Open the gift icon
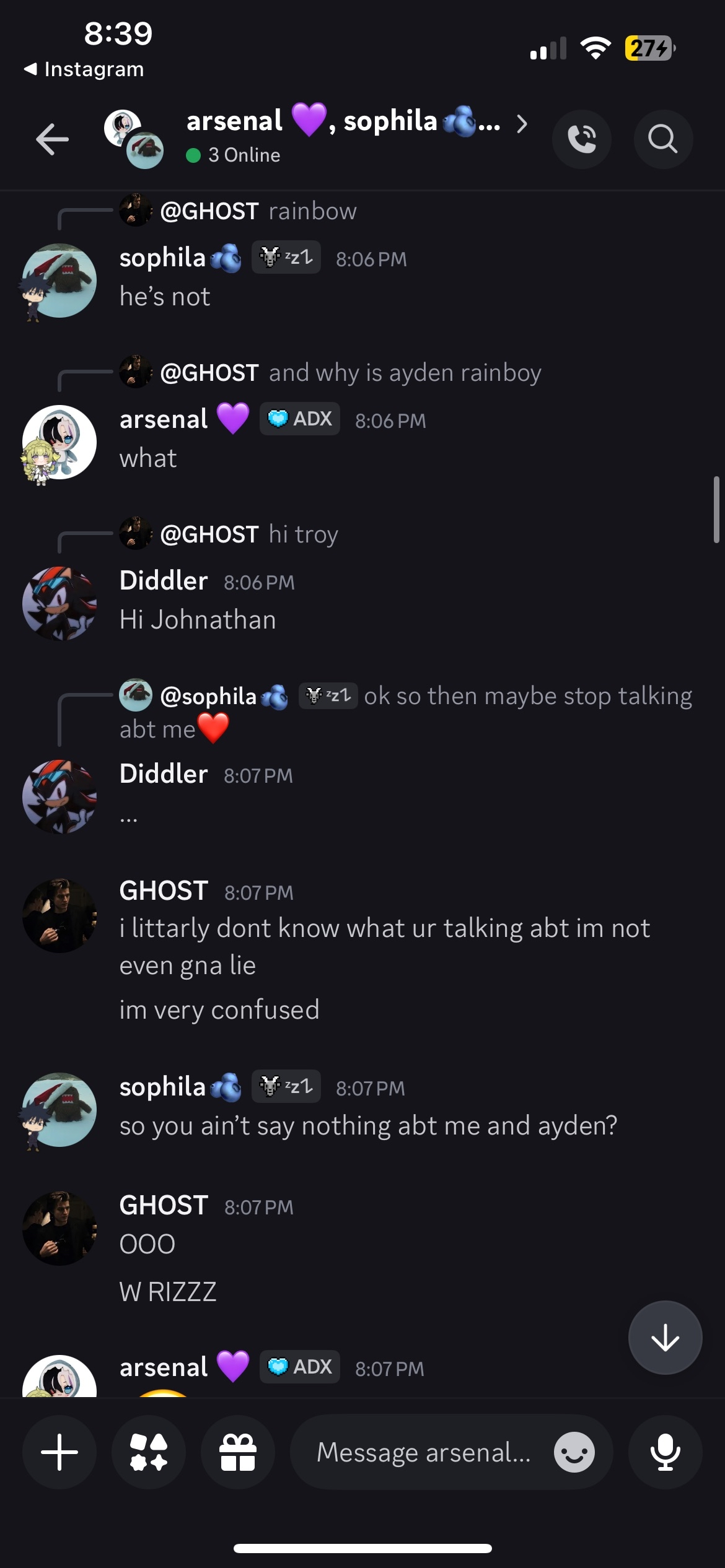Screen dimensions: 725x1568 pyautogui.click(x=238, y=1452)
